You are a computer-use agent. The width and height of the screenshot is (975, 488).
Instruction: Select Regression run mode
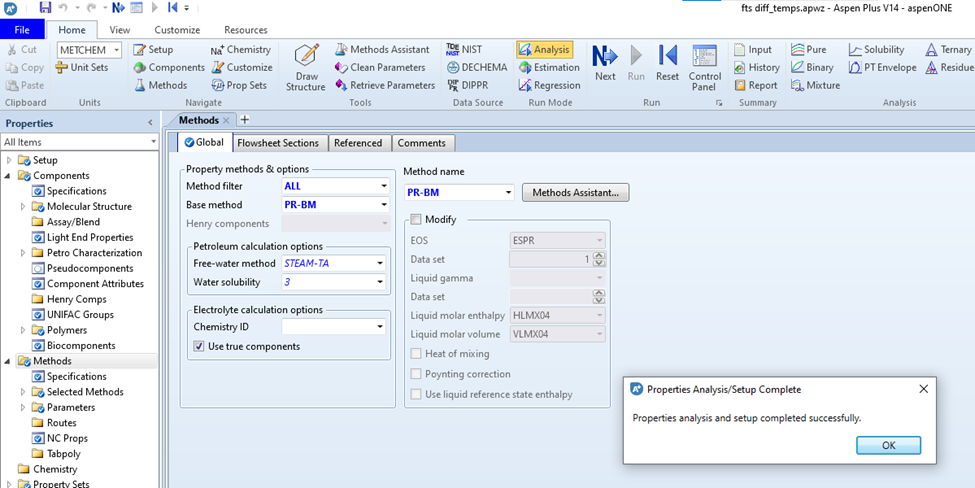tap(550, 85)
